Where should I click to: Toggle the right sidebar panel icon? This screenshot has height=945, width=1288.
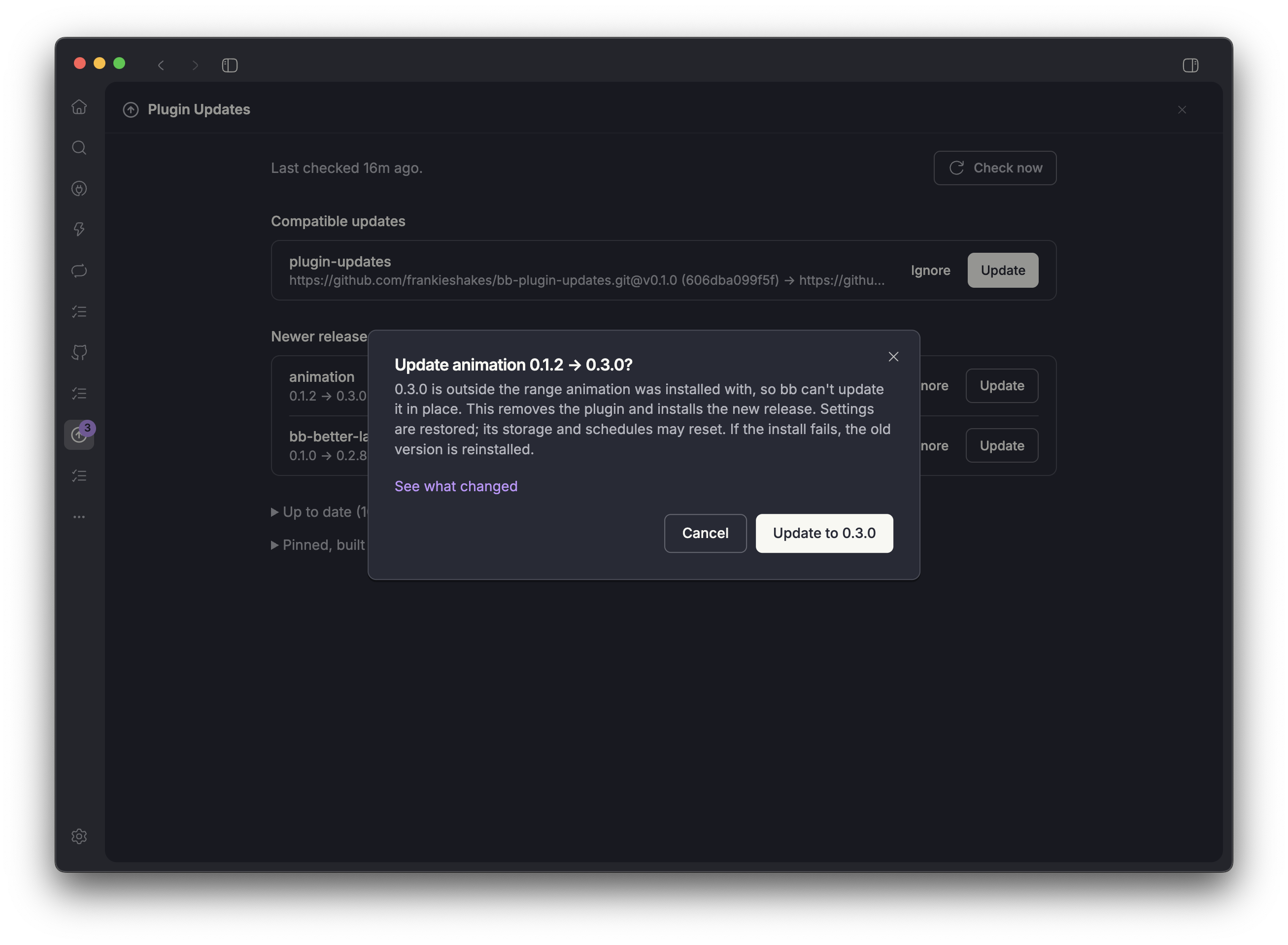[1190, 65]
